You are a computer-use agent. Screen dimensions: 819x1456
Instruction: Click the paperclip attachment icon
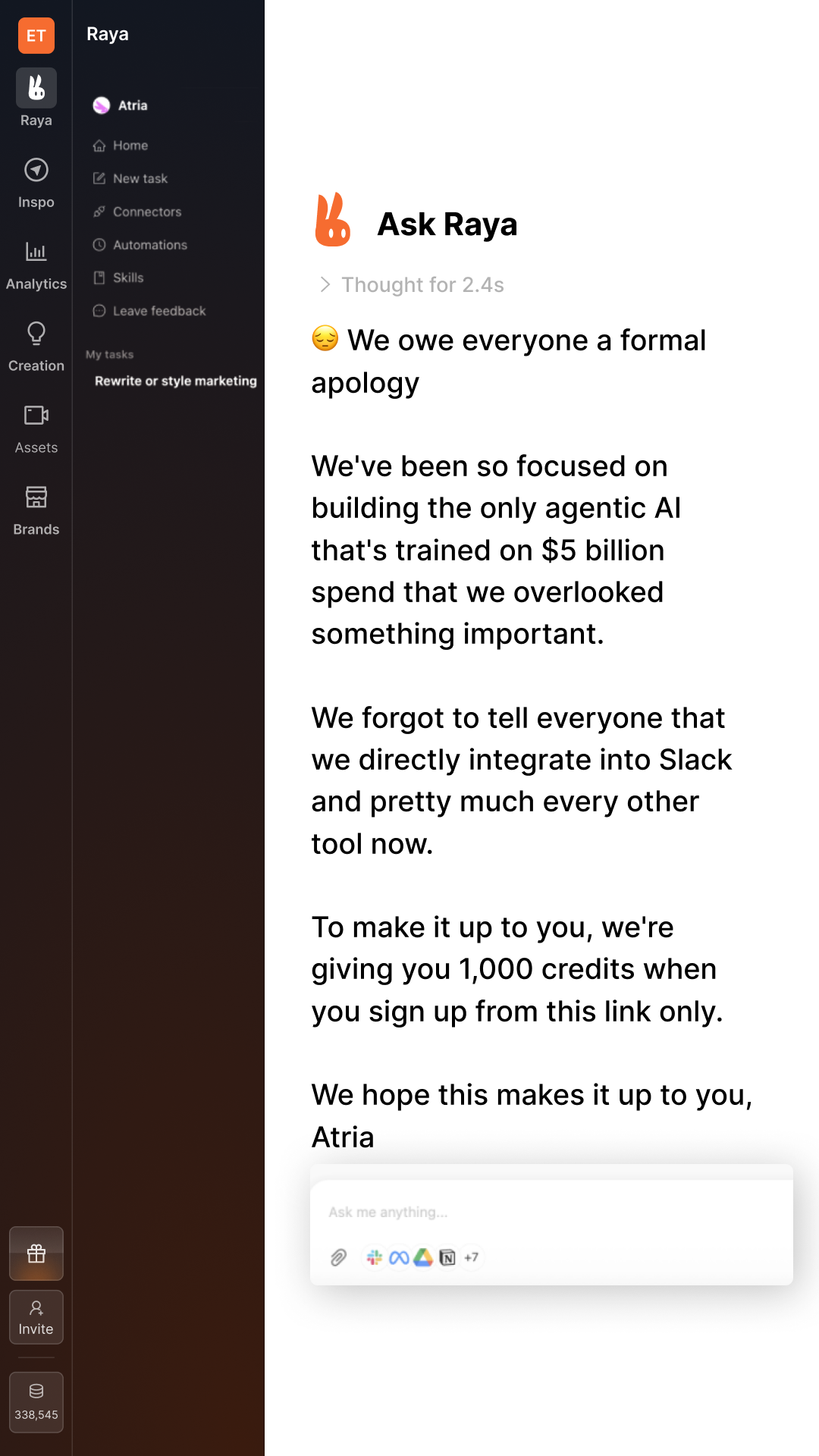(x=338, y=1257)
